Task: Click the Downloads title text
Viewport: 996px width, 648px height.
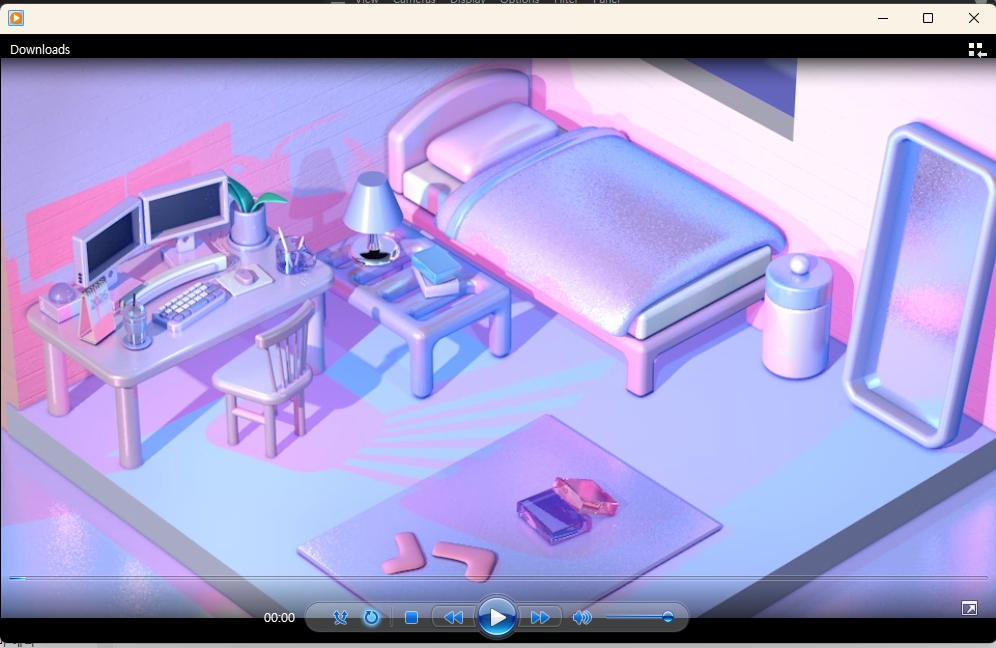Action: 40,50
